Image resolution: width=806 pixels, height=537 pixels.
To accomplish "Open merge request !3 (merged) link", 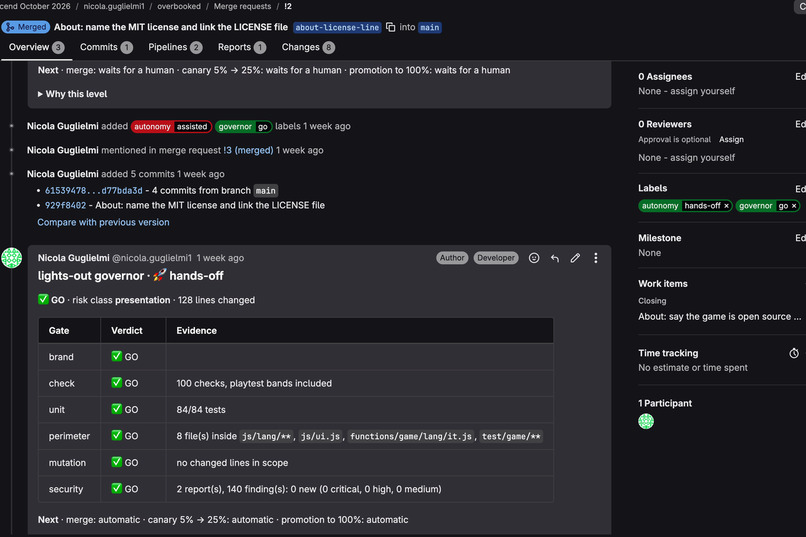I will 248,151.
